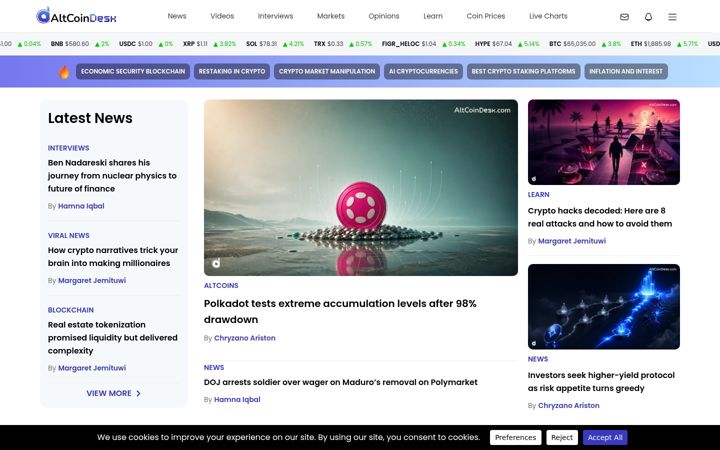This screenshot has width=720, height=450.
Task: Click ETH ticker entry
Action: [x=664, y=44]
